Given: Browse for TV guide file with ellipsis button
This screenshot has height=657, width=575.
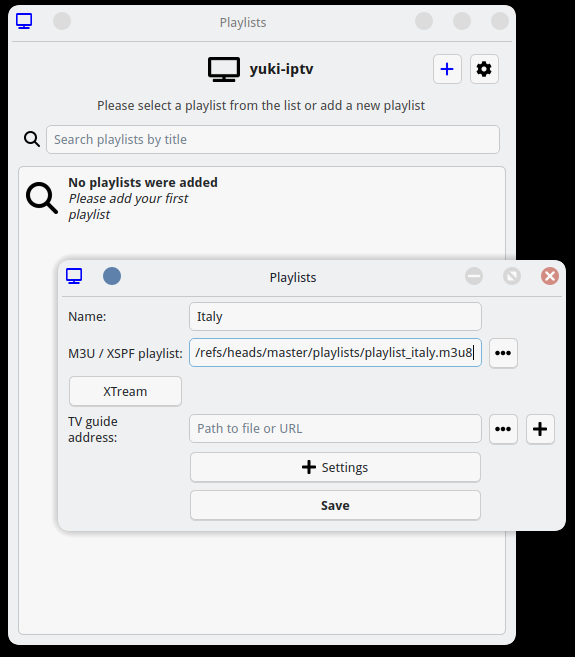Looking at the screenshot, I should (x=503, y=429).
